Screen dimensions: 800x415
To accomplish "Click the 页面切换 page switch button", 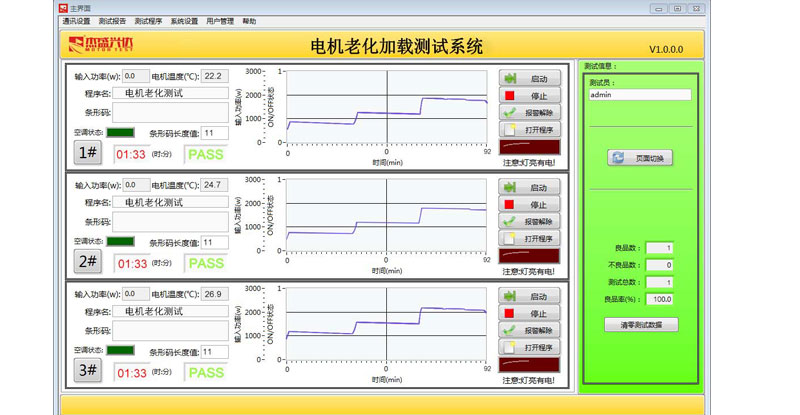I will [640, 158].
